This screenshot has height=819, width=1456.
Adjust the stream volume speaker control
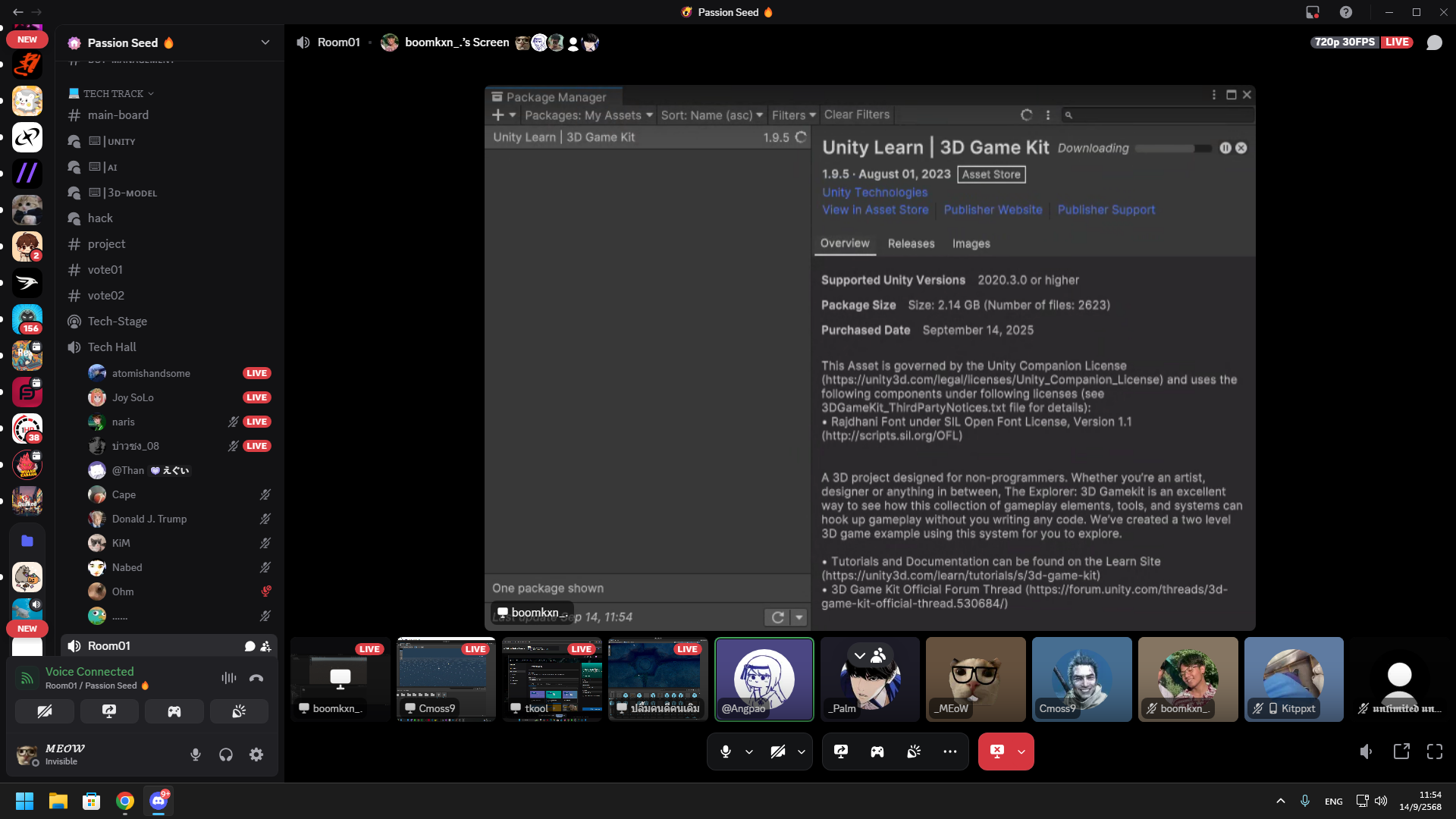[x=1366, y=752]
